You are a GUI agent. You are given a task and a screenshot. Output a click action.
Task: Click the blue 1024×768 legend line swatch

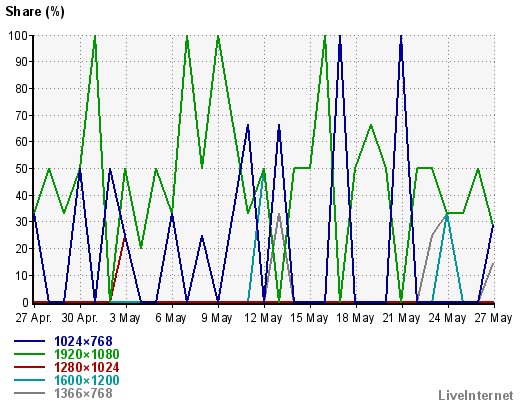(29, 341)
